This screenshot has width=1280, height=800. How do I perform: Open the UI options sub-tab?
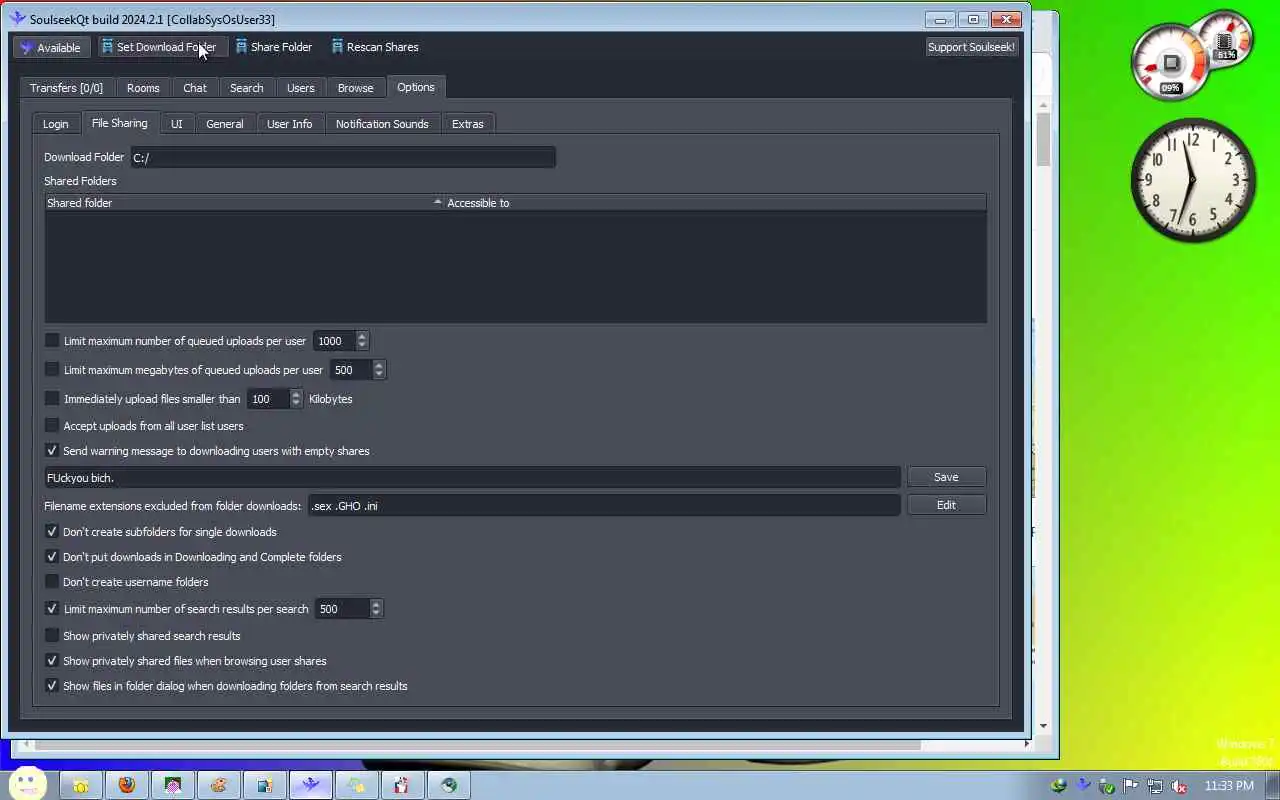(x=176, y=124)
